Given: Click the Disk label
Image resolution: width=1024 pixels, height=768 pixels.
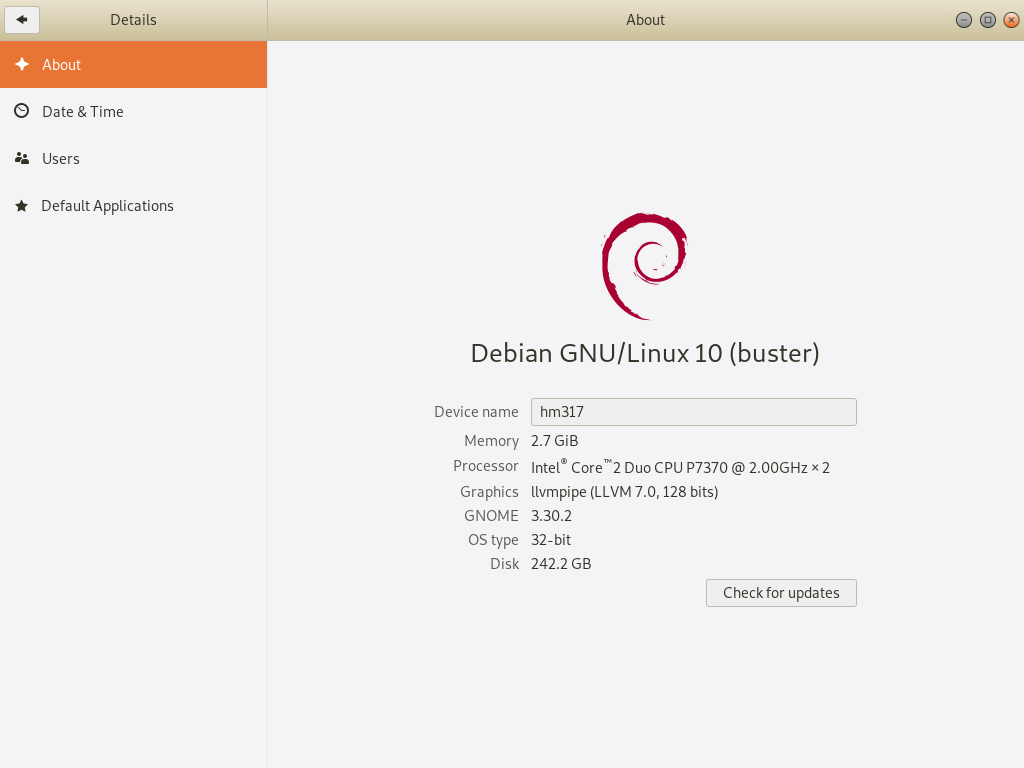Looking at the screenshot, I should pyautogui.click(x=504, y=564).
